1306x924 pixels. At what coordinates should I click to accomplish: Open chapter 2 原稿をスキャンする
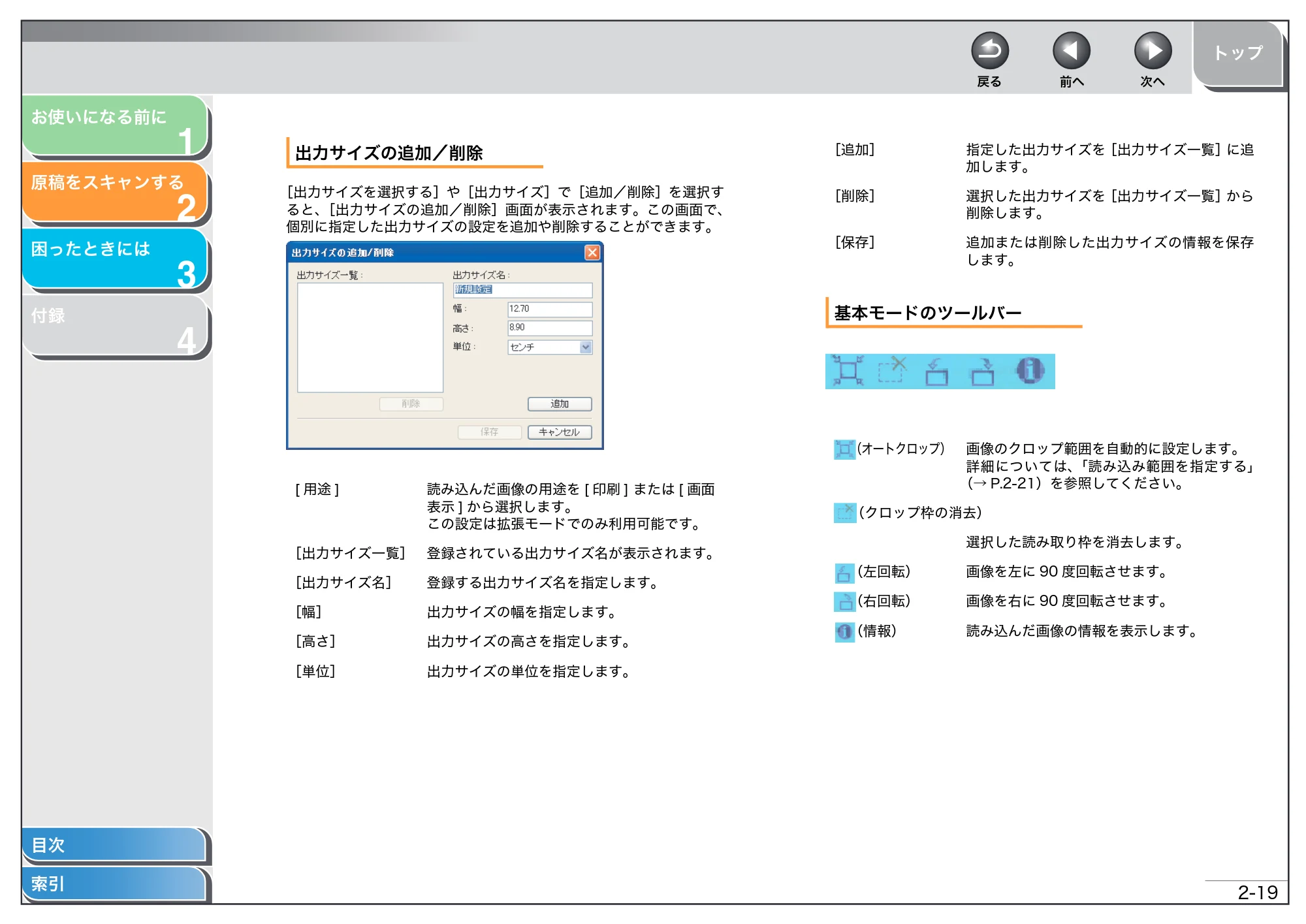(x=115, y=191)
